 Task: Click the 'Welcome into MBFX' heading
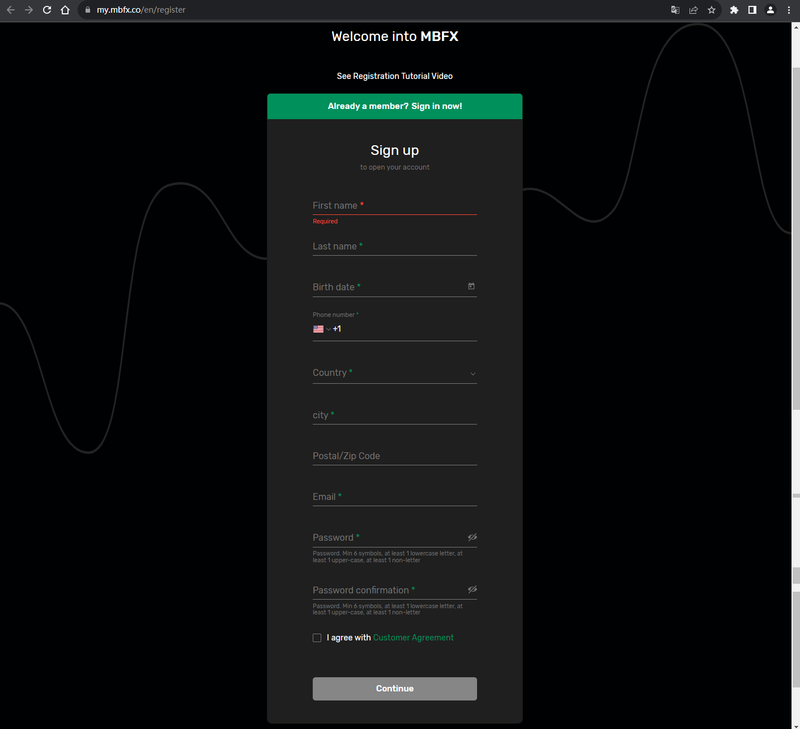click(x=394, y=36)
